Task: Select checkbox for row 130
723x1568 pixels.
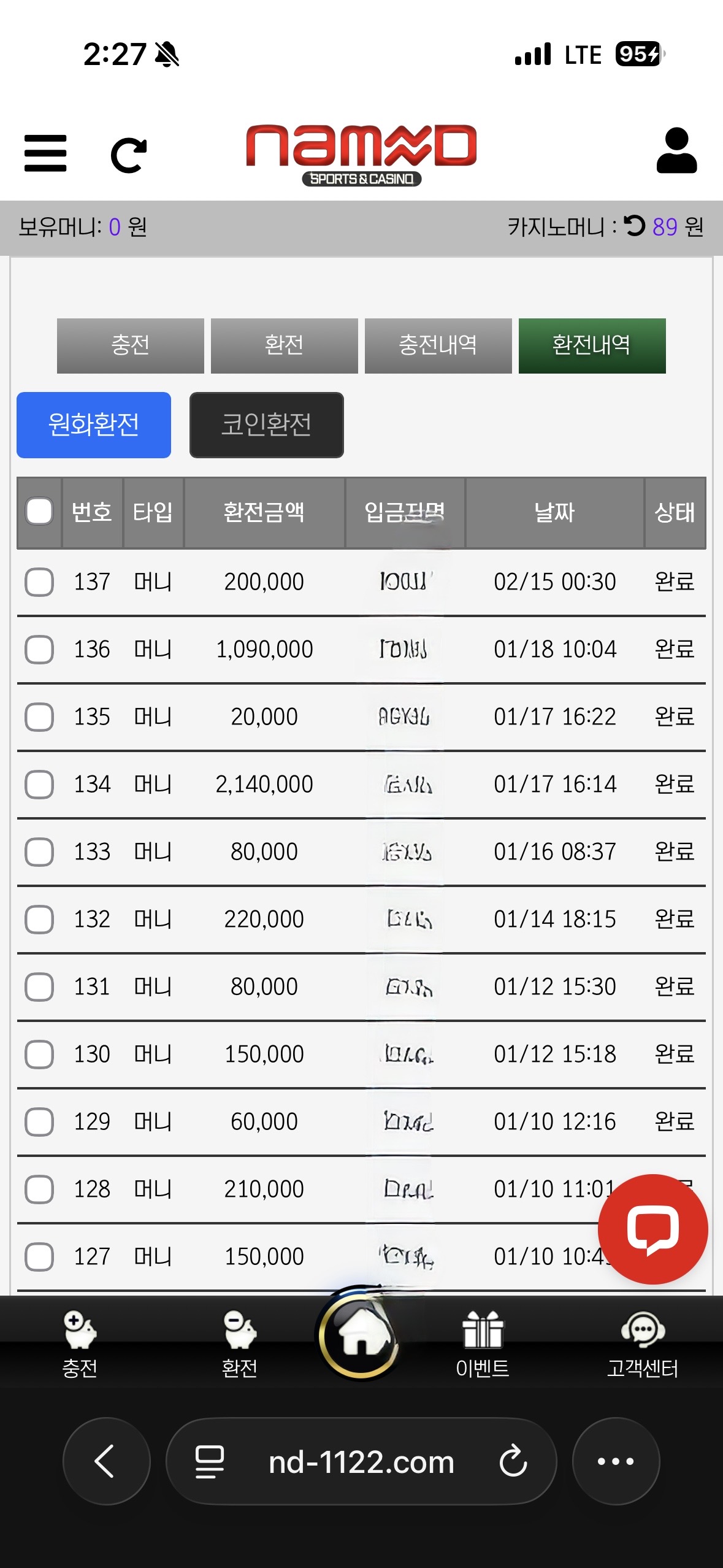Action: point(39,1054)
